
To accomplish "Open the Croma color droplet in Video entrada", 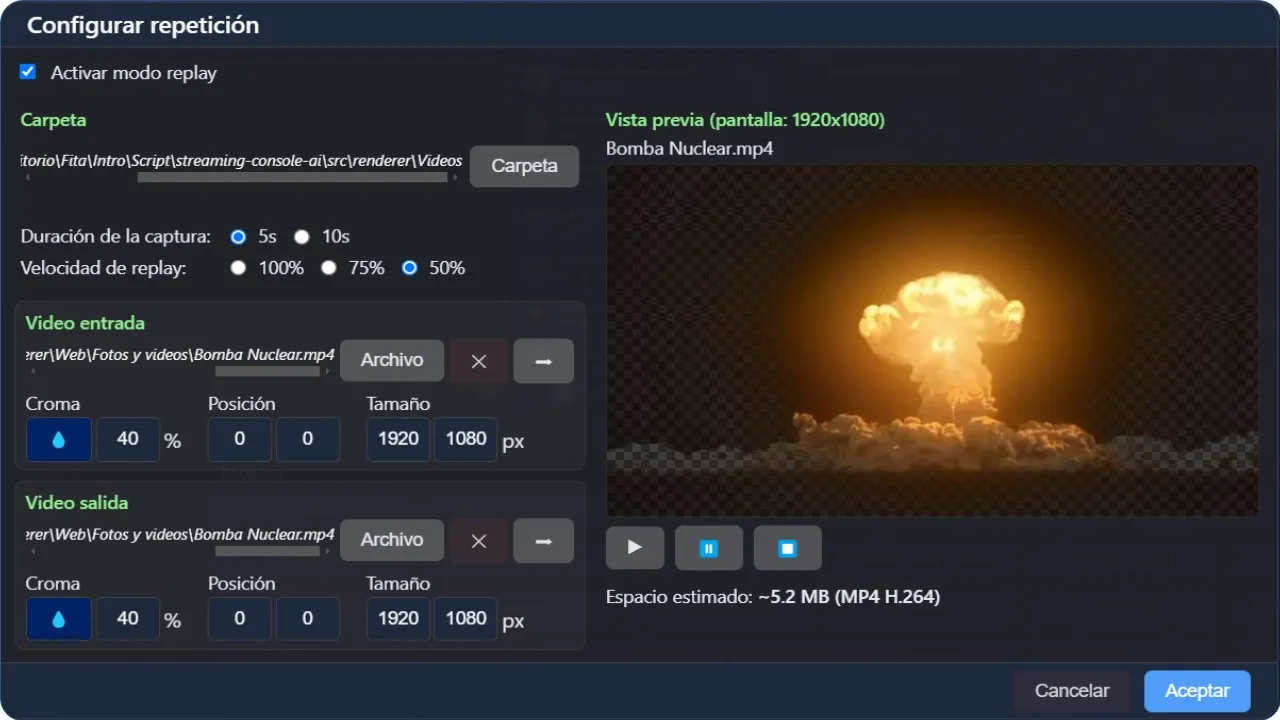I will [x=58, y=438].
